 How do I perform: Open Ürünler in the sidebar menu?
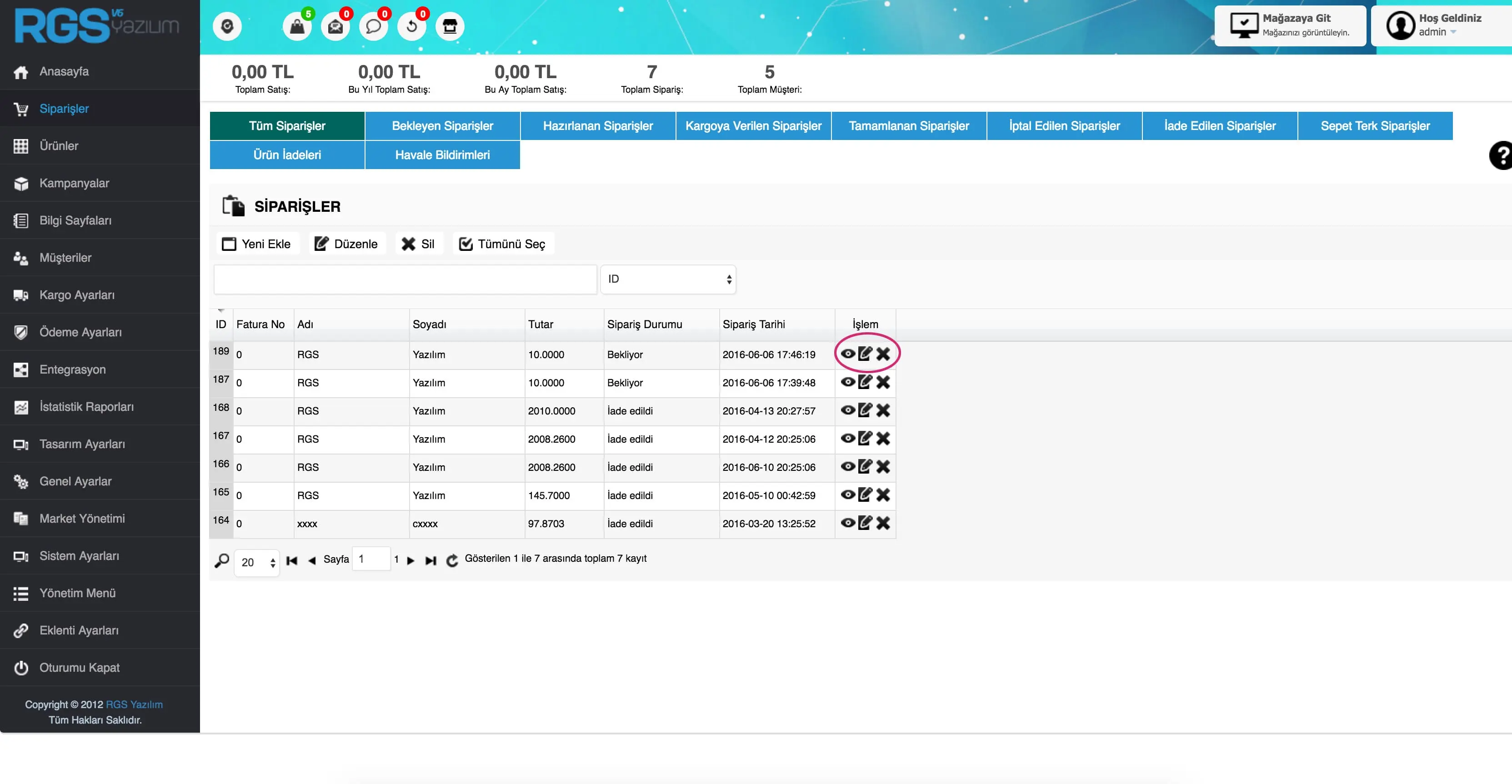[59, 145]
